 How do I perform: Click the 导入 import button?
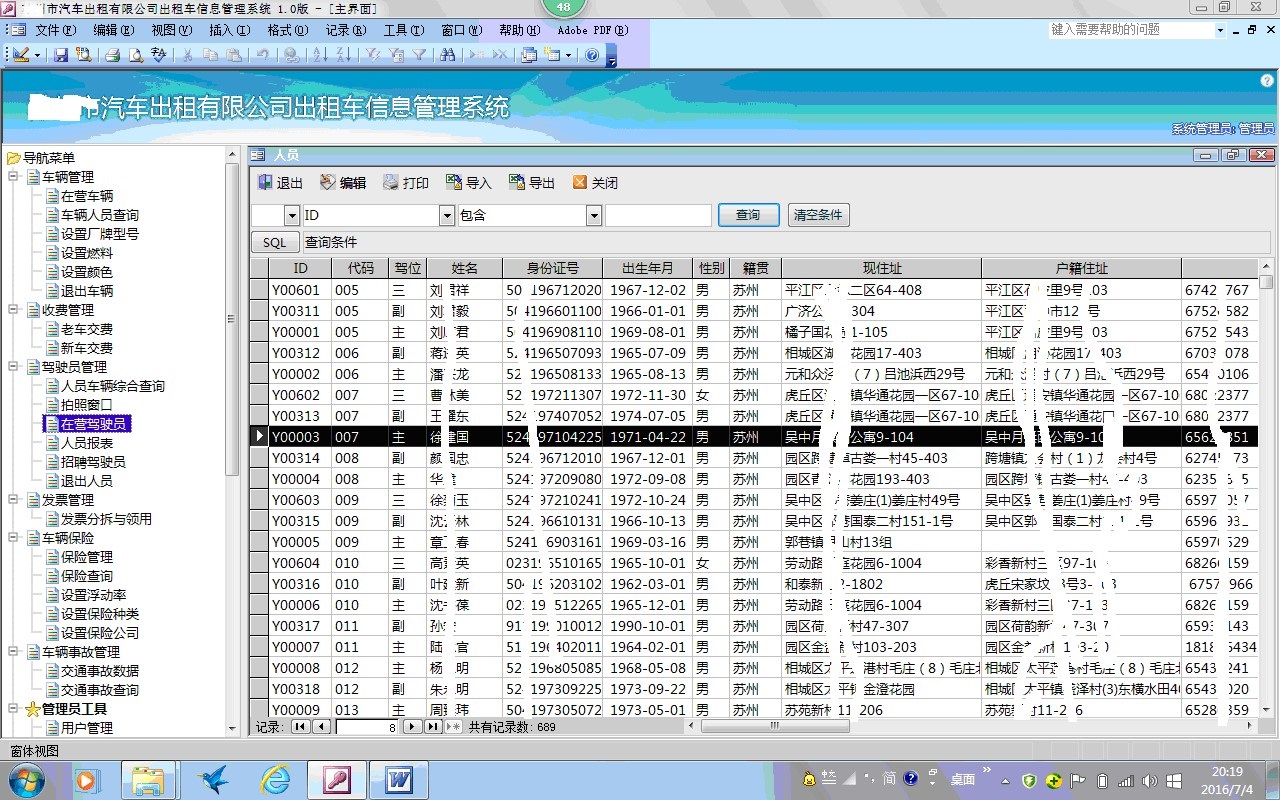[x=469, y=183]
